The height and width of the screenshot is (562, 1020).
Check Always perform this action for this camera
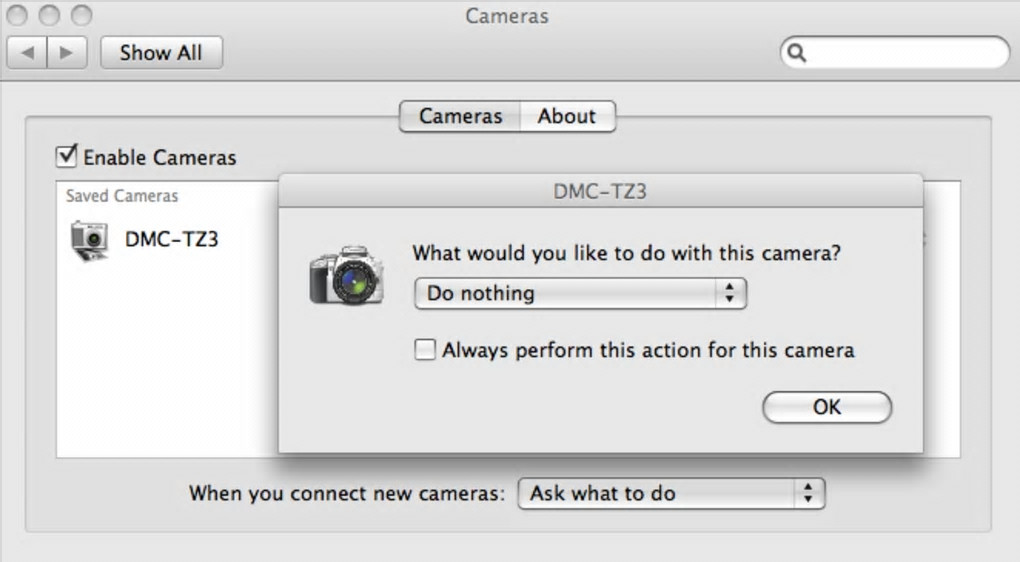click(425, 350)
